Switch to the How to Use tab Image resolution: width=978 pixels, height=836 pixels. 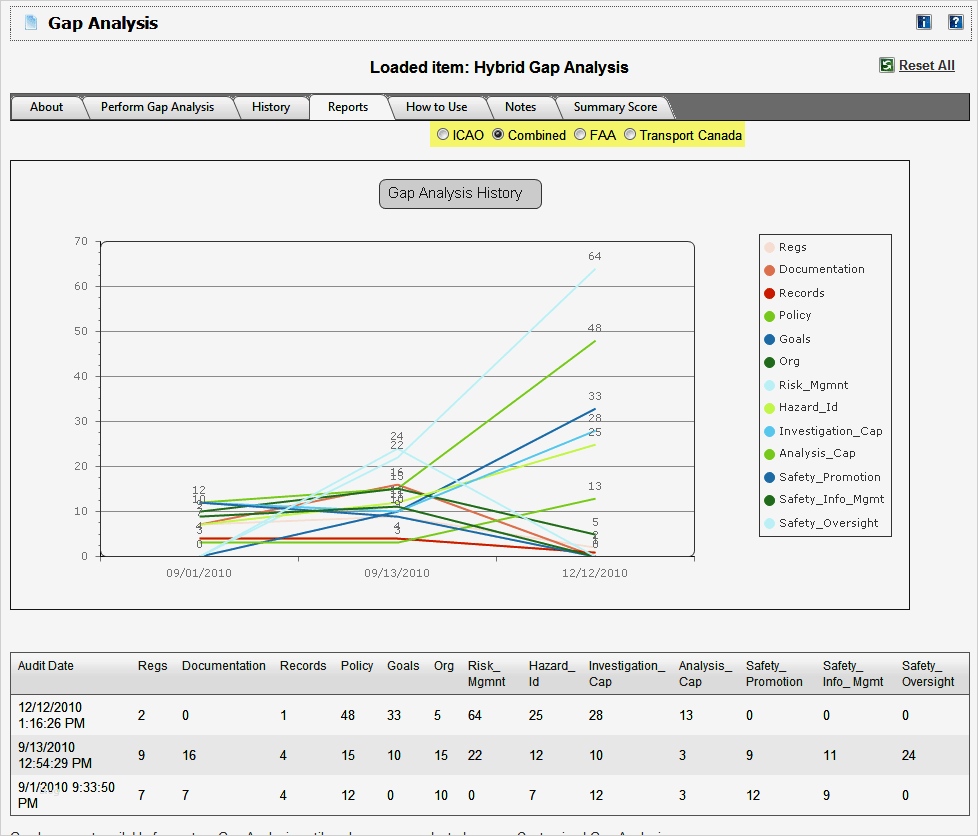[437, 106]
